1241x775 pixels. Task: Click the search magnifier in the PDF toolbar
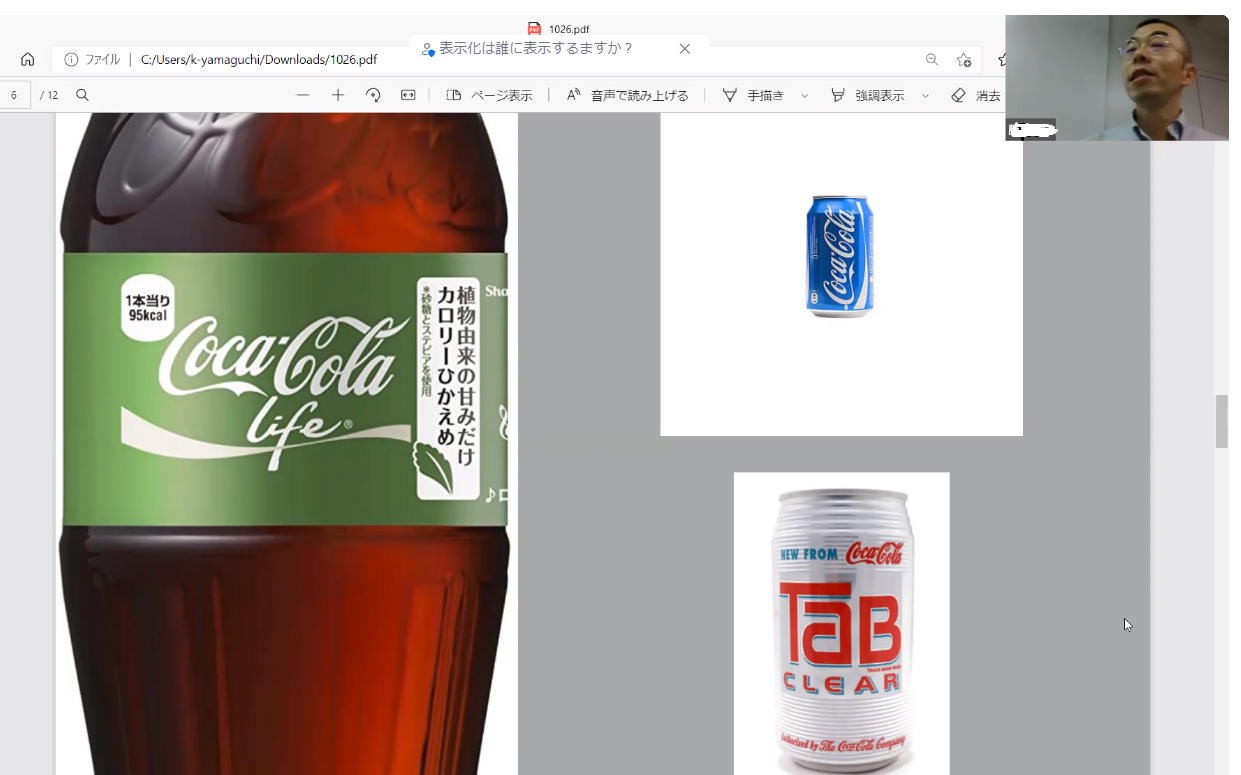pos(83,95)
